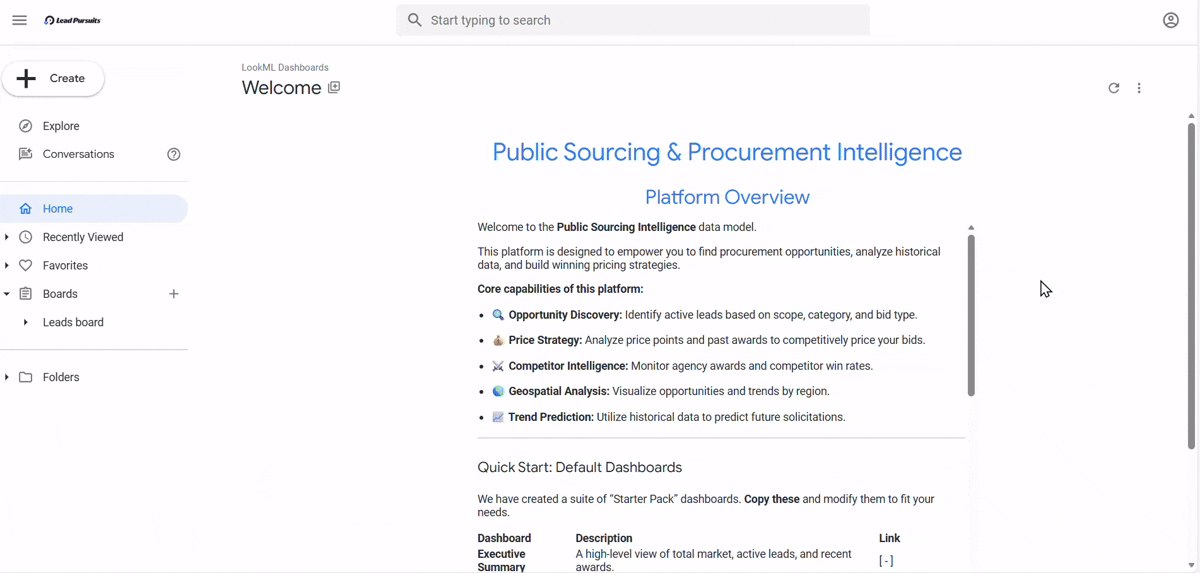
Task: Click LookML Dashboards breadcrumb
Action: coord(285,67)
